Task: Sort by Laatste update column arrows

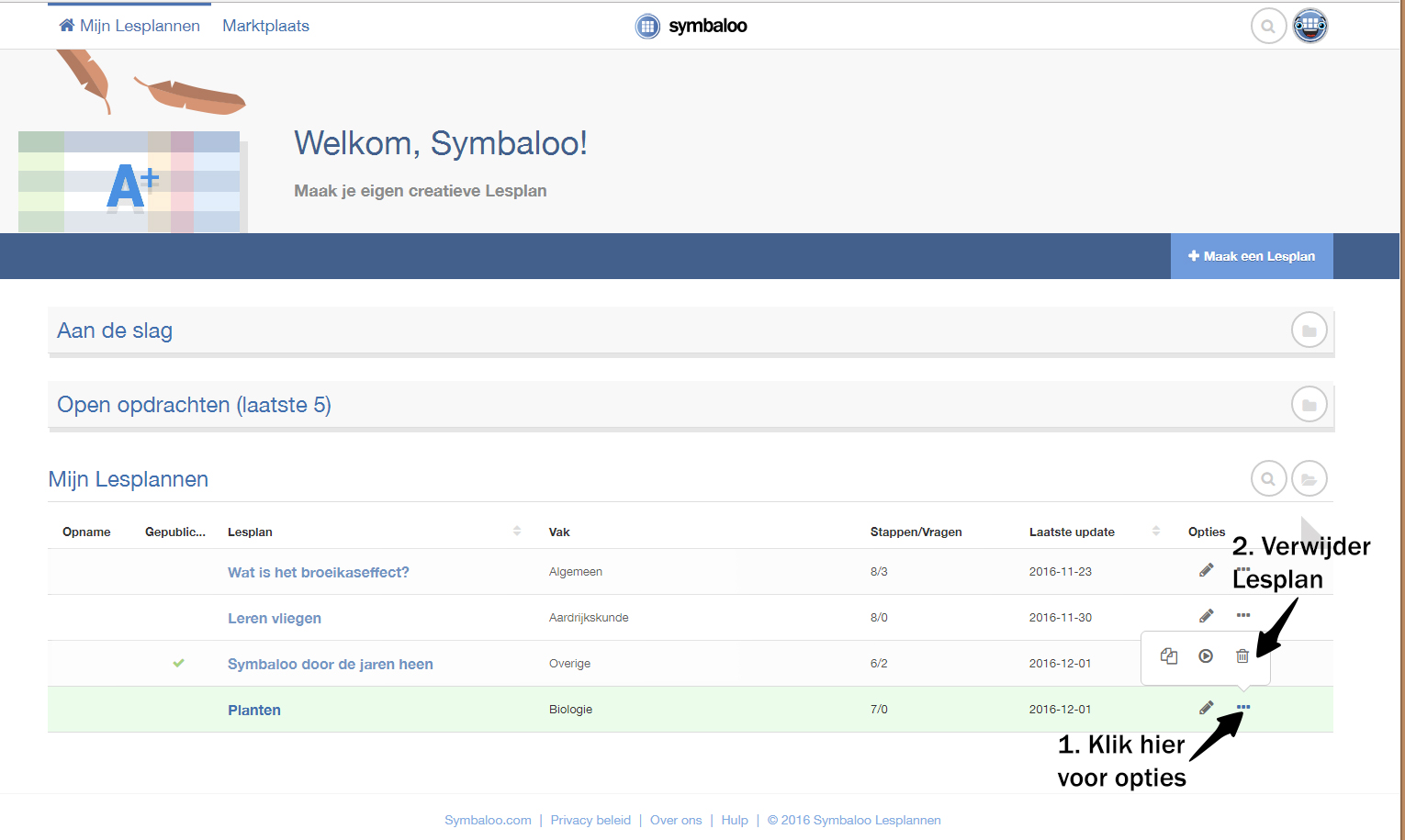Action: click(x=1156, y=531)
